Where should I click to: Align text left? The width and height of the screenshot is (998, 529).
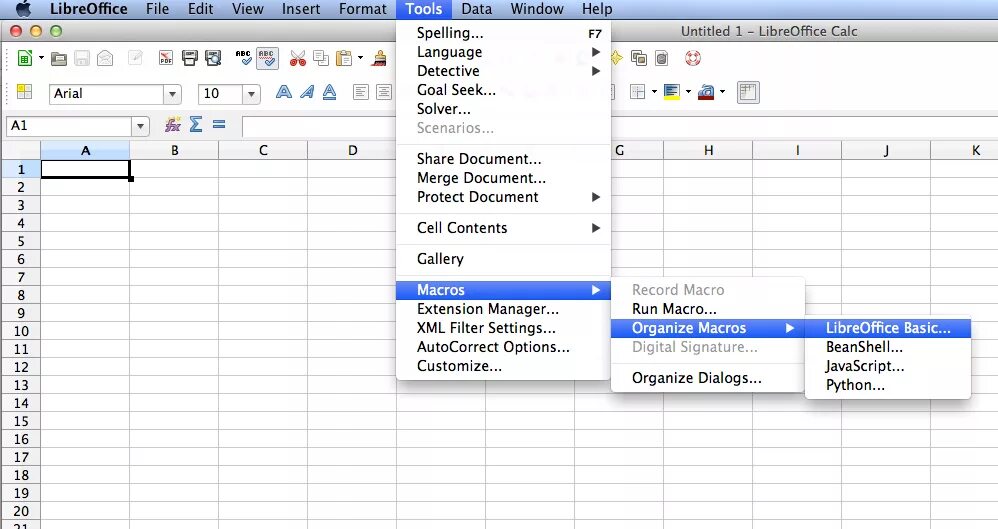pos(360,92)
